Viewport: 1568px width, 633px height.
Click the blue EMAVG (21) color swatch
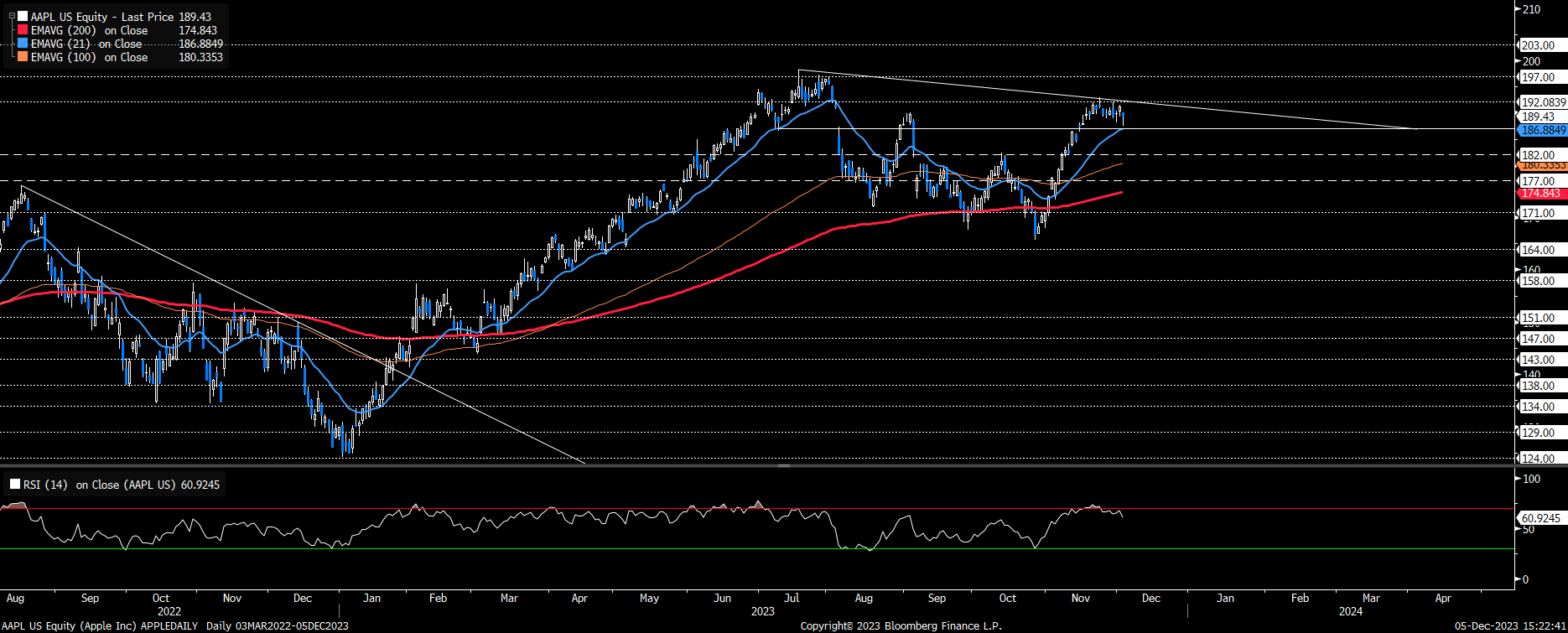[23, 44]
